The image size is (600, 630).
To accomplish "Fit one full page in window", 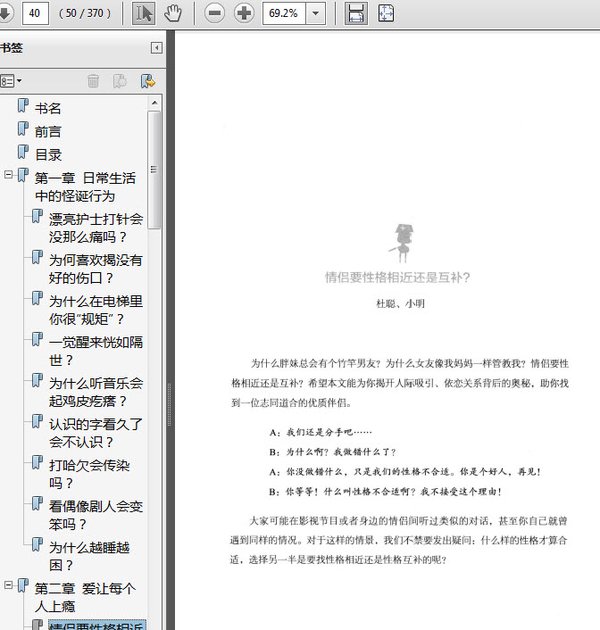I will point(386,13).
